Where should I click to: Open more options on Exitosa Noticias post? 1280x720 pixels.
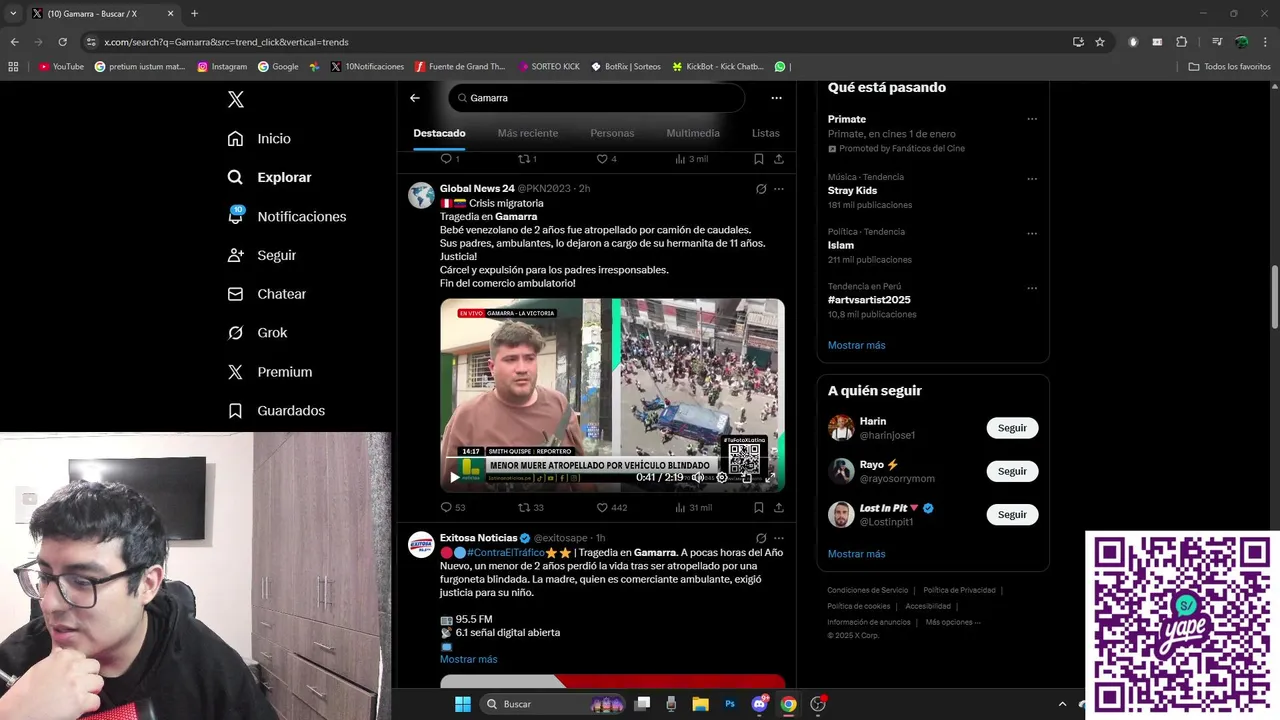tap(779, 538)
